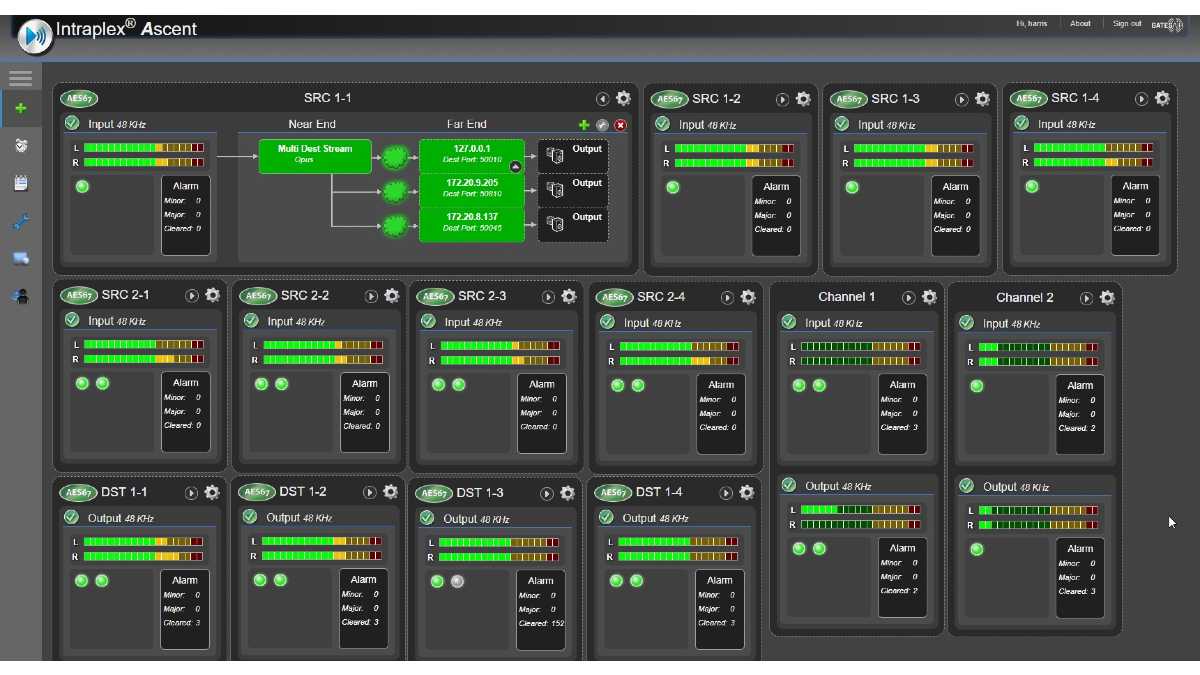Screen dimensions: 1200x675
Task: Toggle the SRC 2-2 Input check indicator
Action: (x=251, y=320)
